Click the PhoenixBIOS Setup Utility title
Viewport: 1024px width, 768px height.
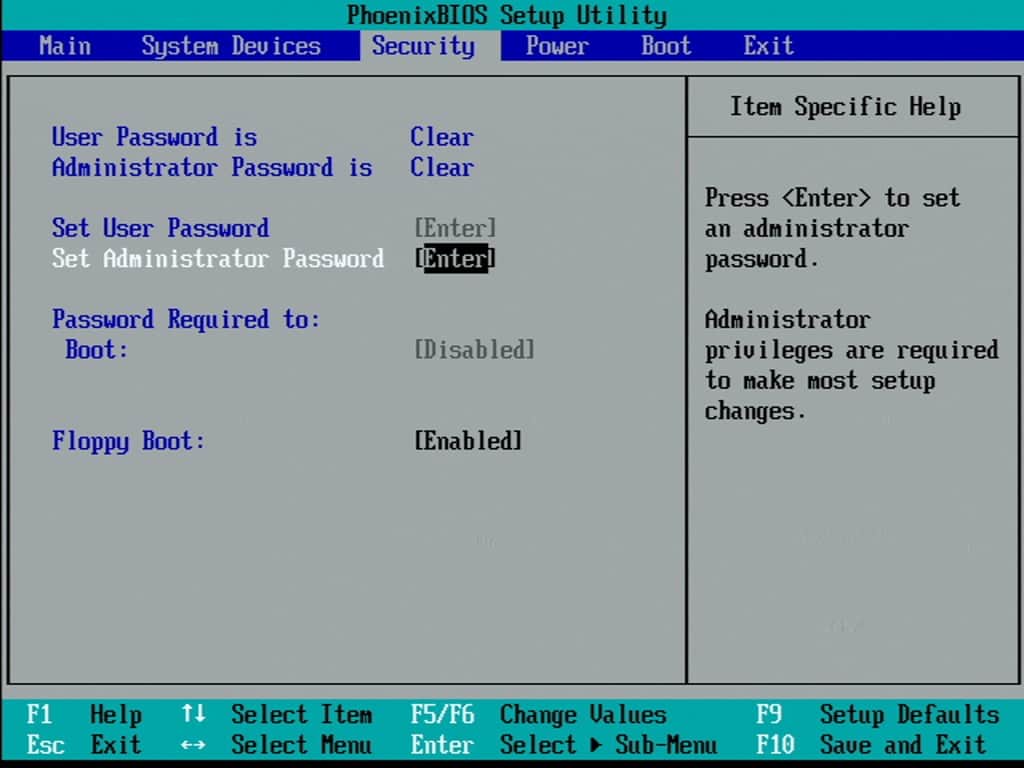[507, 16]
